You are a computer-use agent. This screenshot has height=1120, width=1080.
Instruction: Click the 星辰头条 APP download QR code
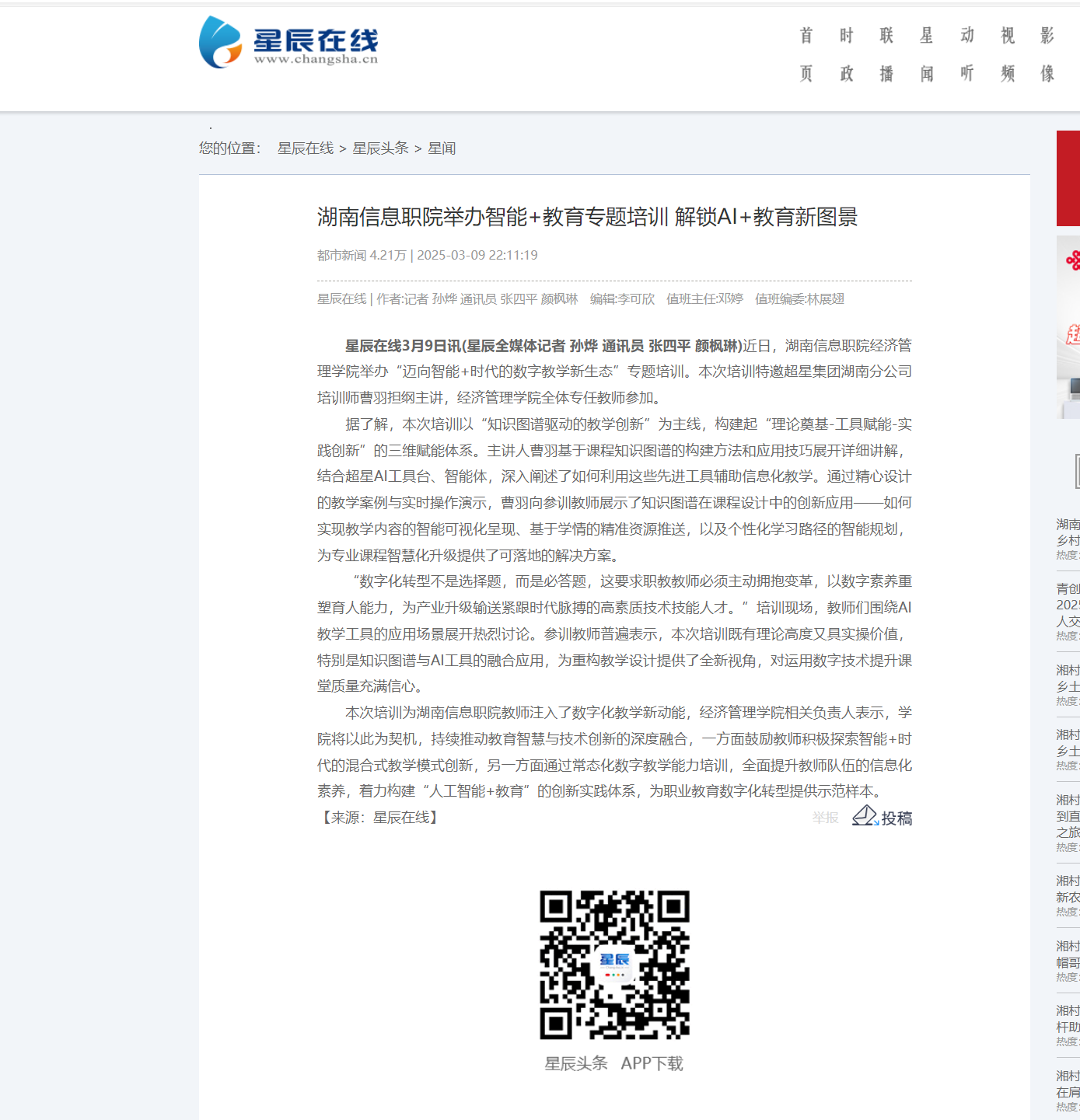click(x=614, y=965)
